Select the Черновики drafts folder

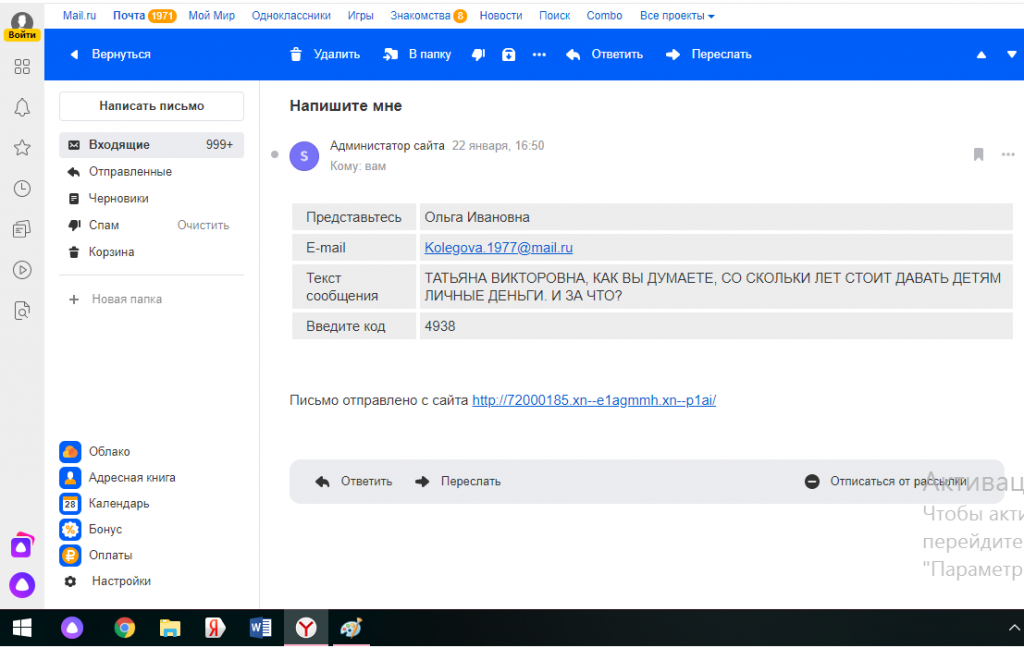coord(118,199)
